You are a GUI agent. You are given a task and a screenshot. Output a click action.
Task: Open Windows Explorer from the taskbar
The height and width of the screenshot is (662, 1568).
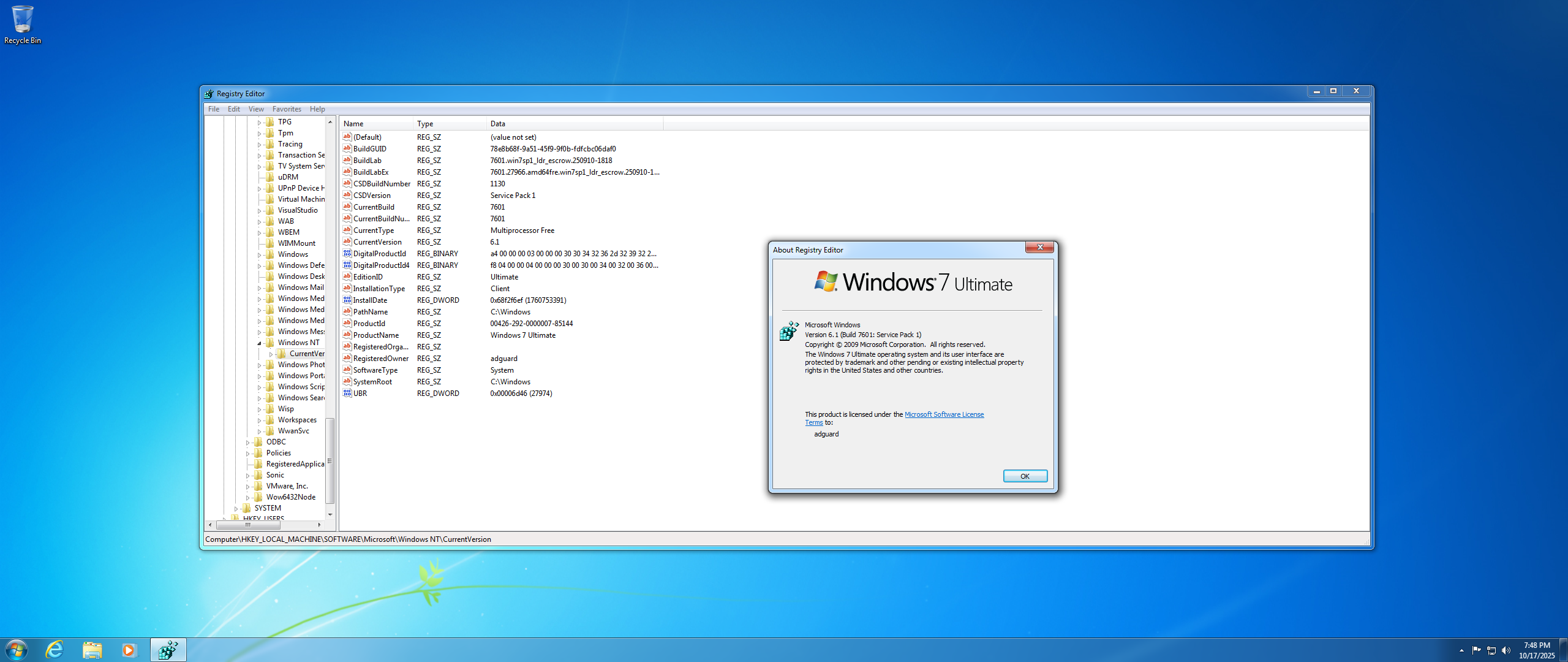[x=92, y=650]
